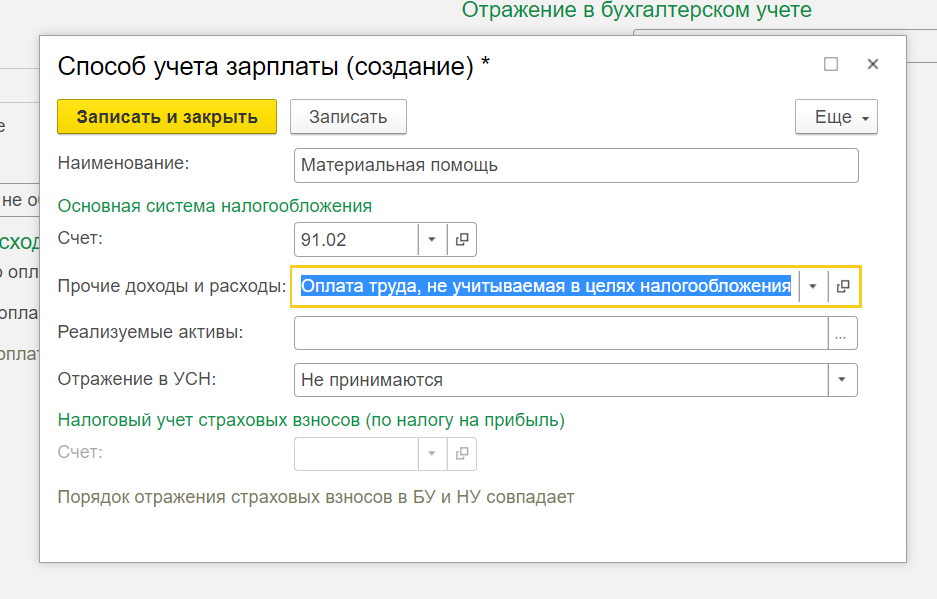Image resolution: width=937 pixels, height=599 pixels.
Task: Click the highlighted 'Оплата труда' text in field
Action: tap(546, 286)
